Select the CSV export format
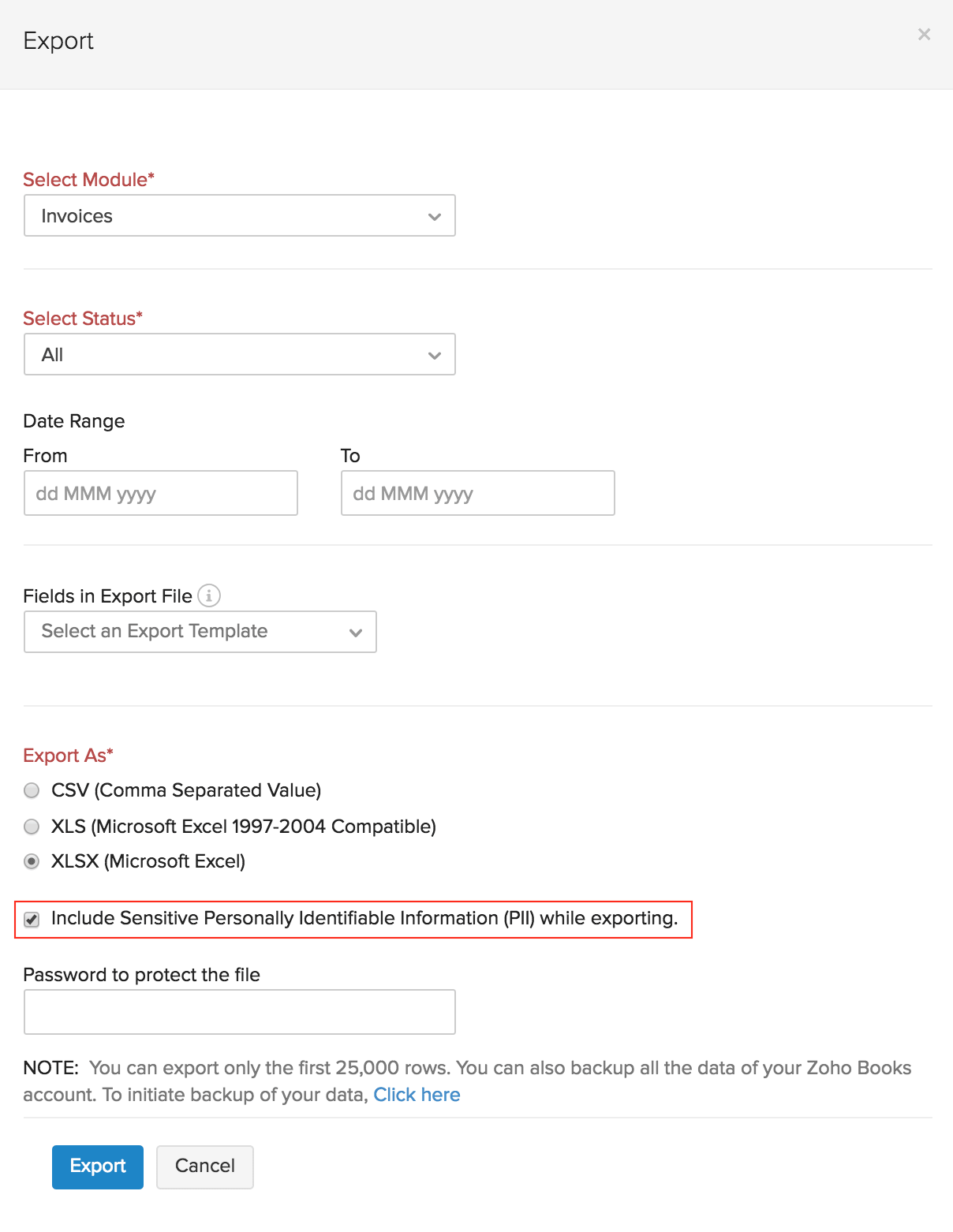Viewport: 953px width, 1232px height. tap(32, 790)
